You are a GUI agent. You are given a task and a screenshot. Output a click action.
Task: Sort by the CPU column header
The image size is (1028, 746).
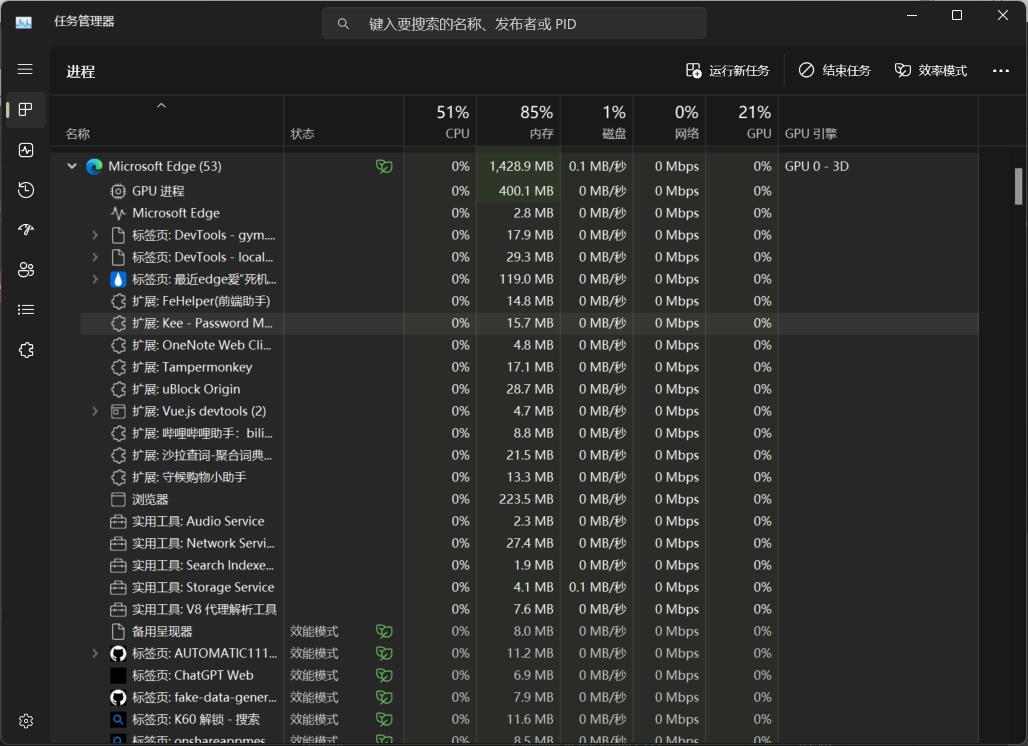tap(440, 122)
